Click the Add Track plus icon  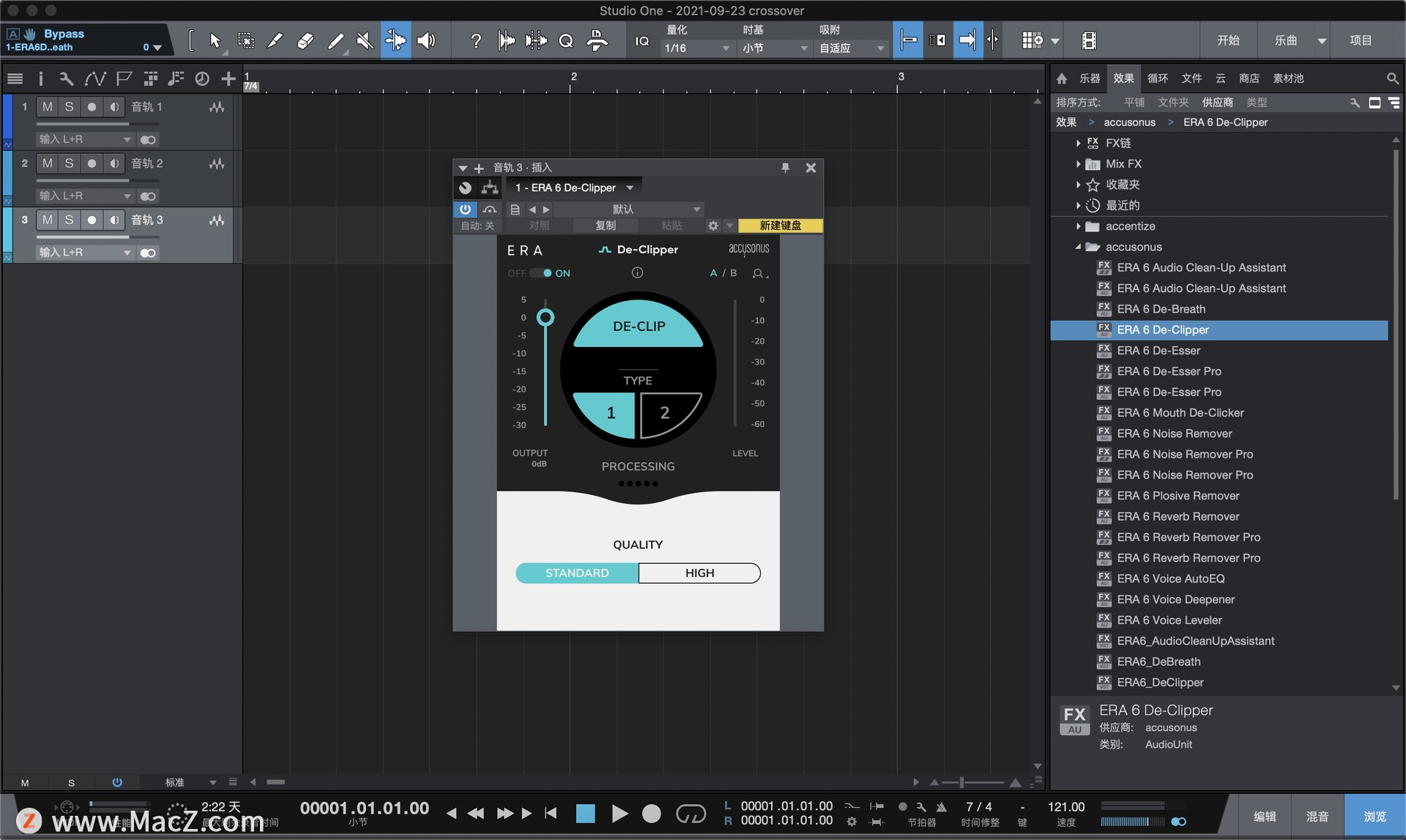pyautogui.click(x=228, y=78)
